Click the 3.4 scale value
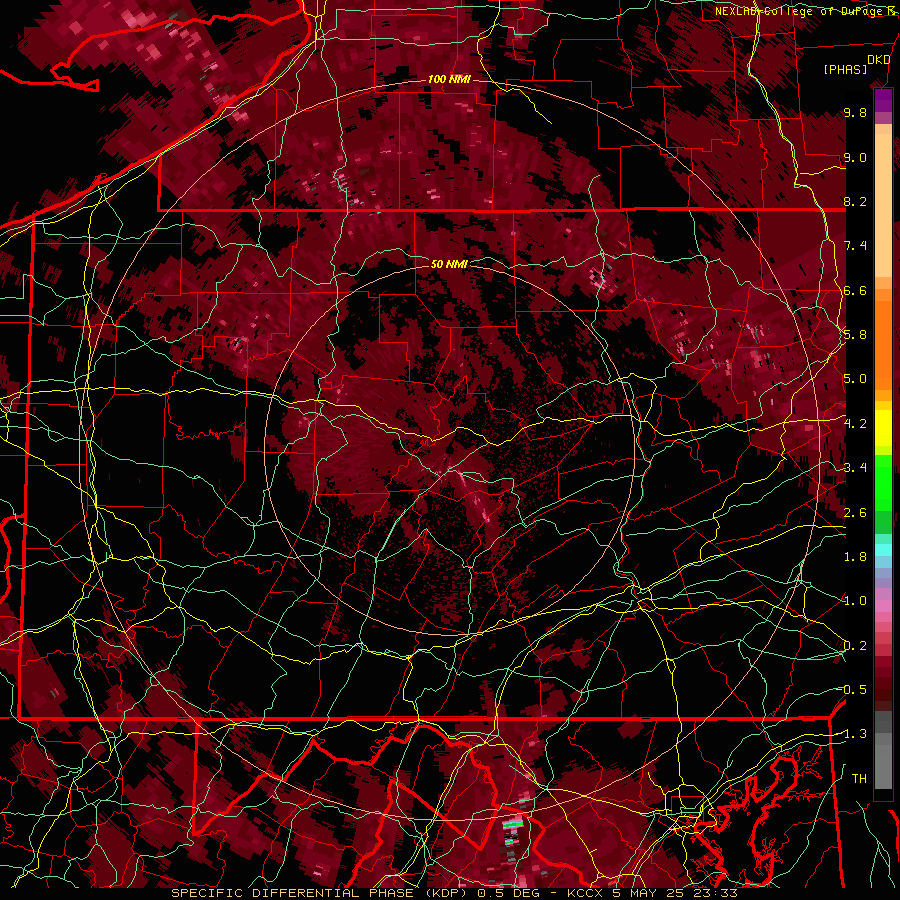 855,468
